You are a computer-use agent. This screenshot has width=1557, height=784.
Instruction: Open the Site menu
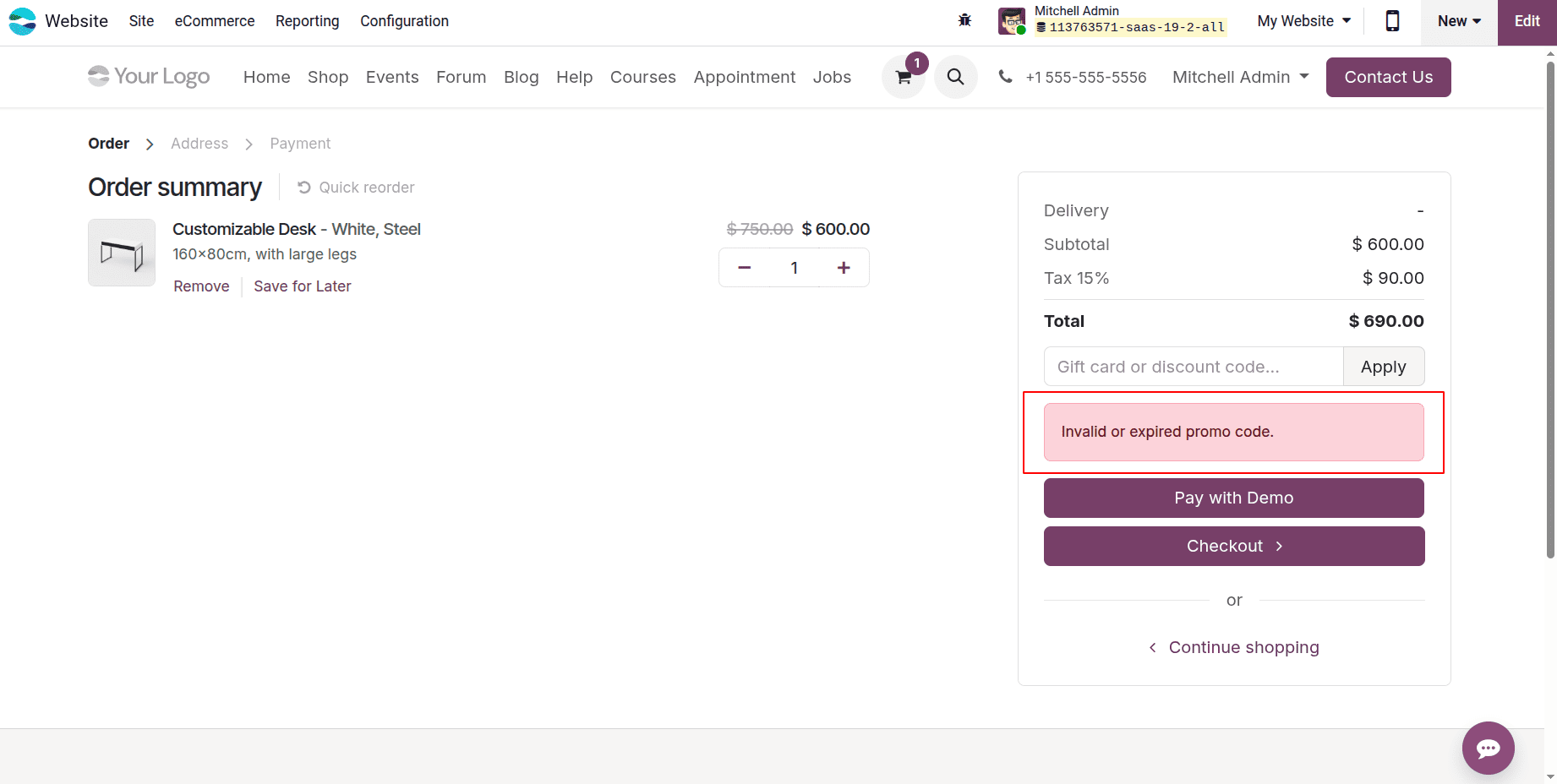click(141, 21)
